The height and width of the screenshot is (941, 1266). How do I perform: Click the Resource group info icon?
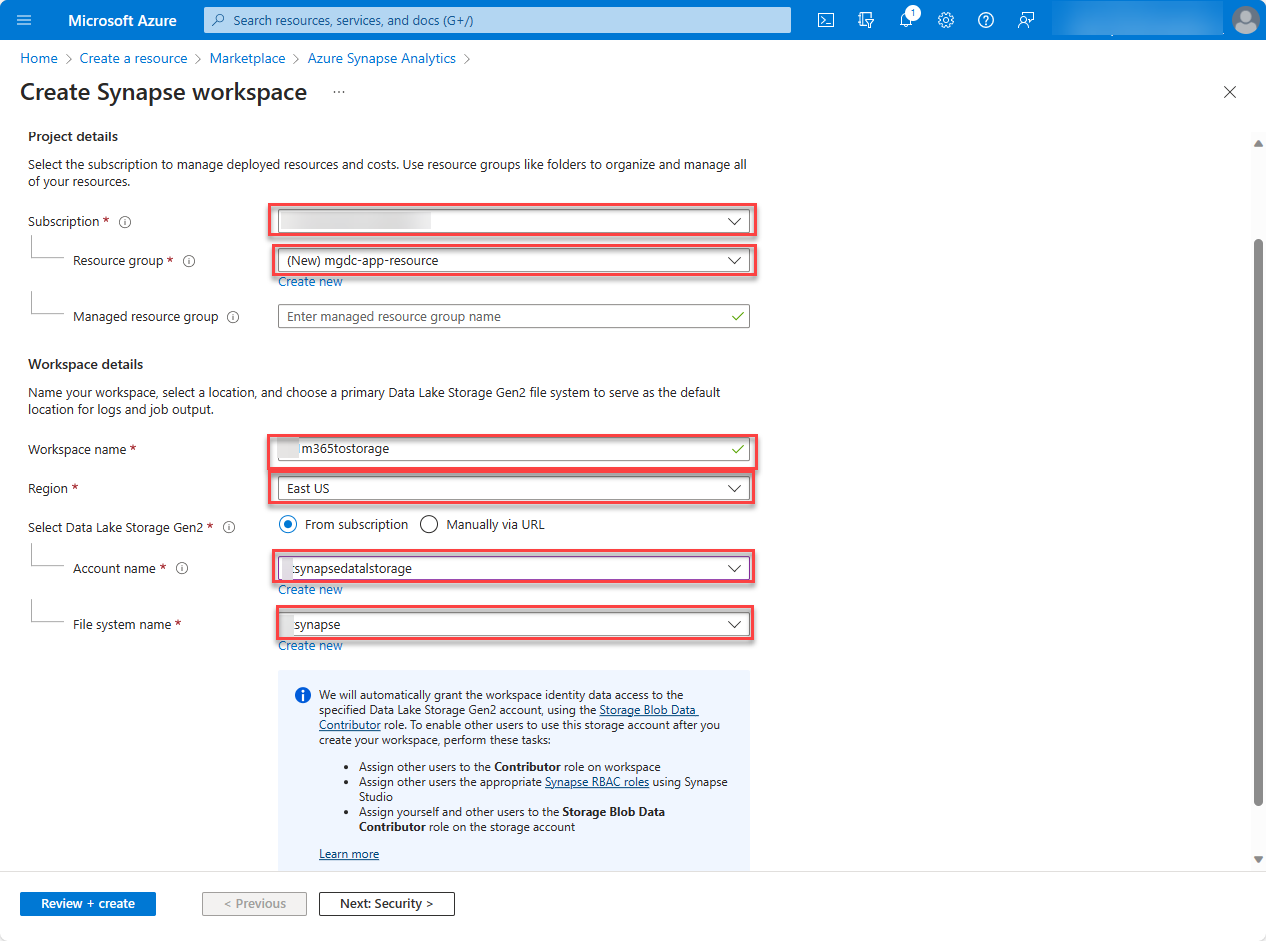tap(189, 261)
